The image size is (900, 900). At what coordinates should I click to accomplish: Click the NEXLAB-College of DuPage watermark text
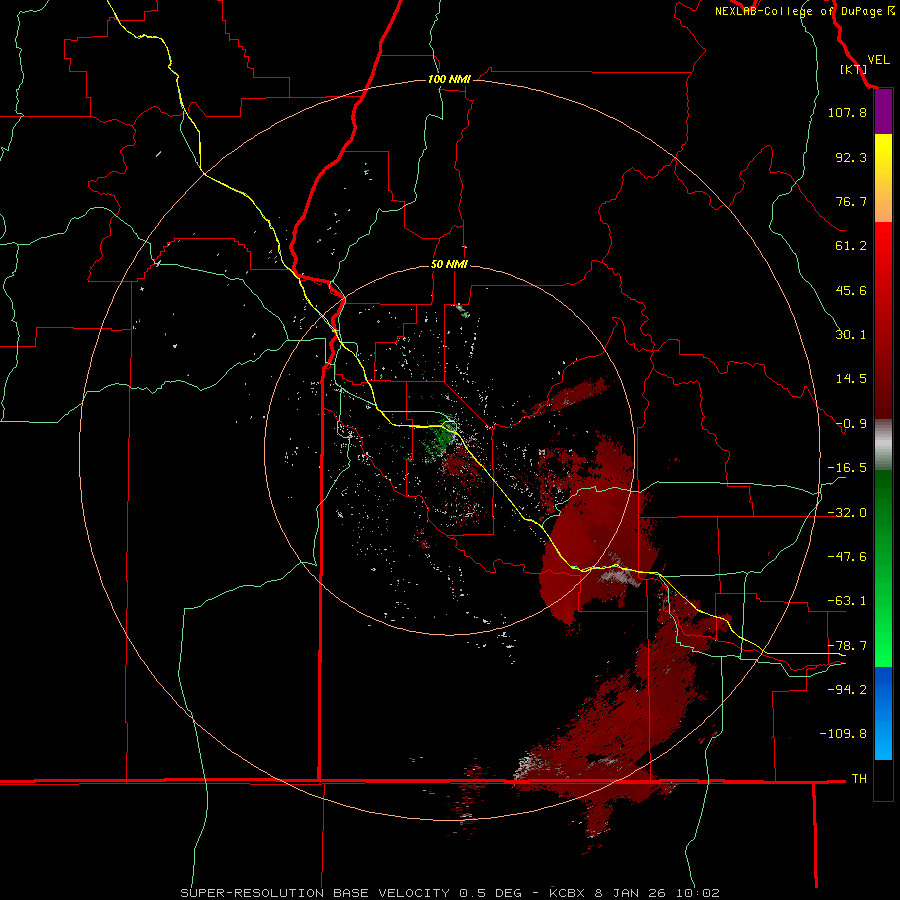[x=804, y=11]
